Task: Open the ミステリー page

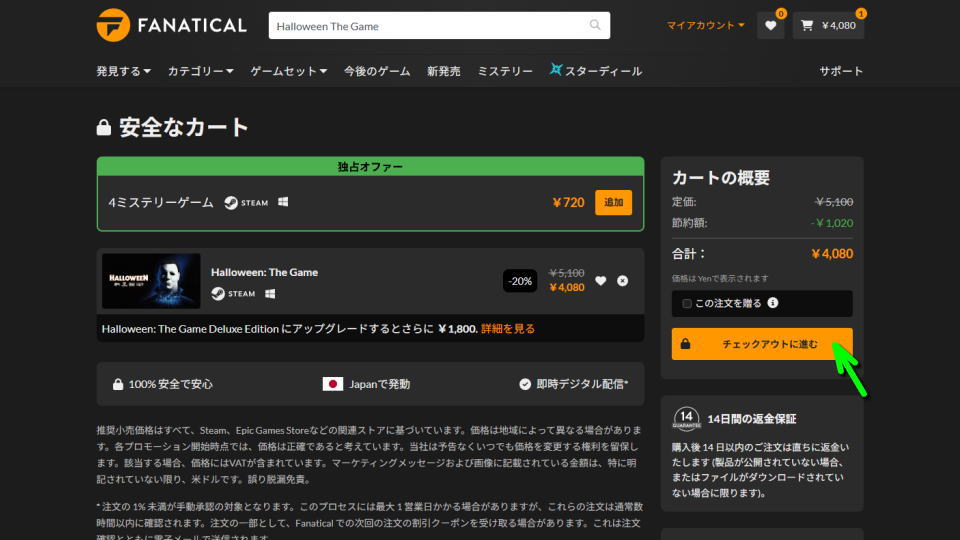Action: pos(504,71)
